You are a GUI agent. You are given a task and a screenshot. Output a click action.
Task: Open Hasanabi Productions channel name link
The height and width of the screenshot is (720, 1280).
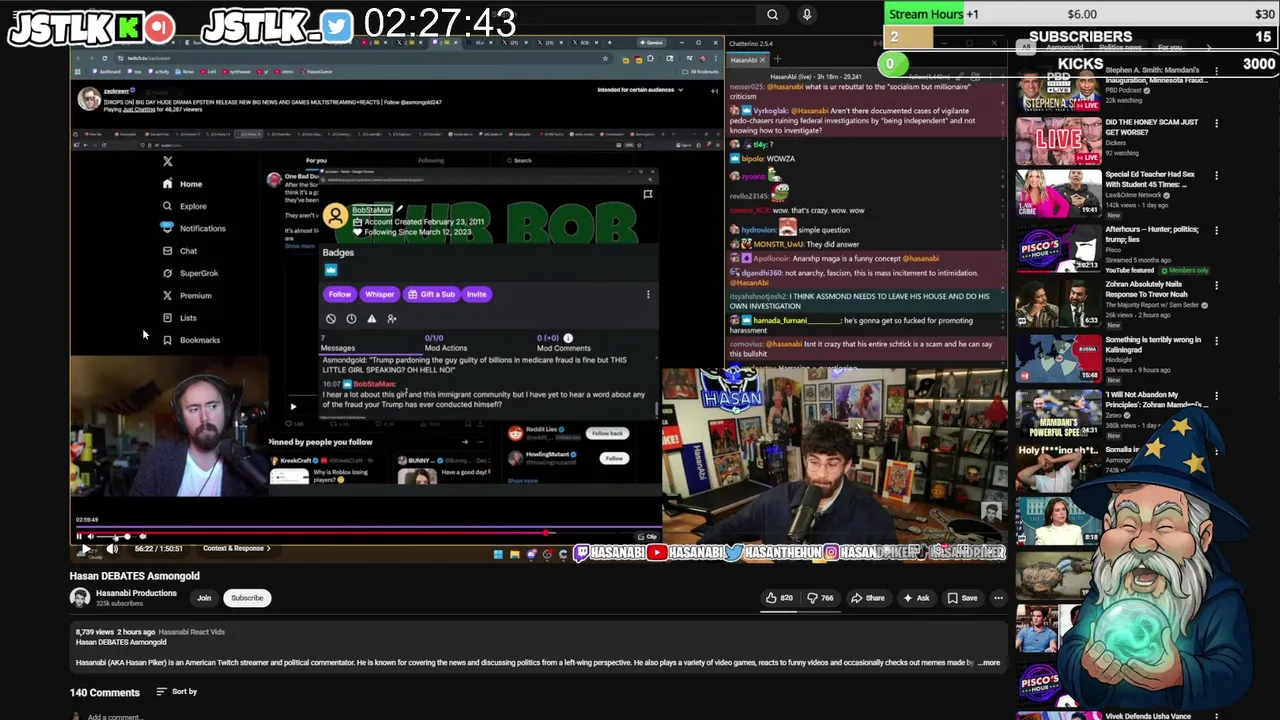pyautogui.click(x=136, y=593)
